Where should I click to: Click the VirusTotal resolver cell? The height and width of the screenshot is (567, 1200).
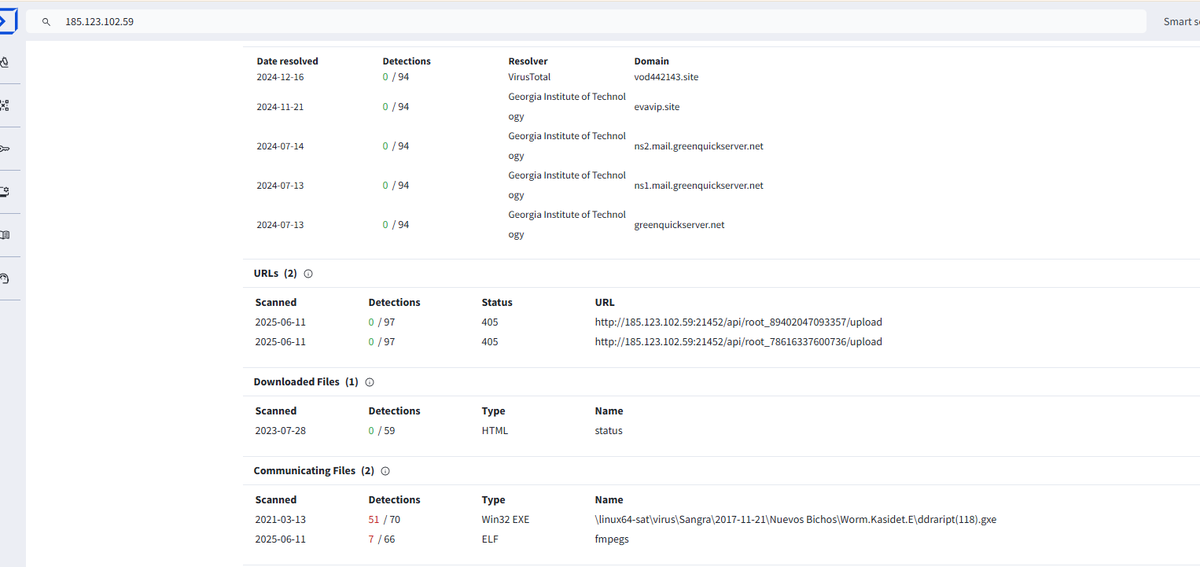(529, 77)
